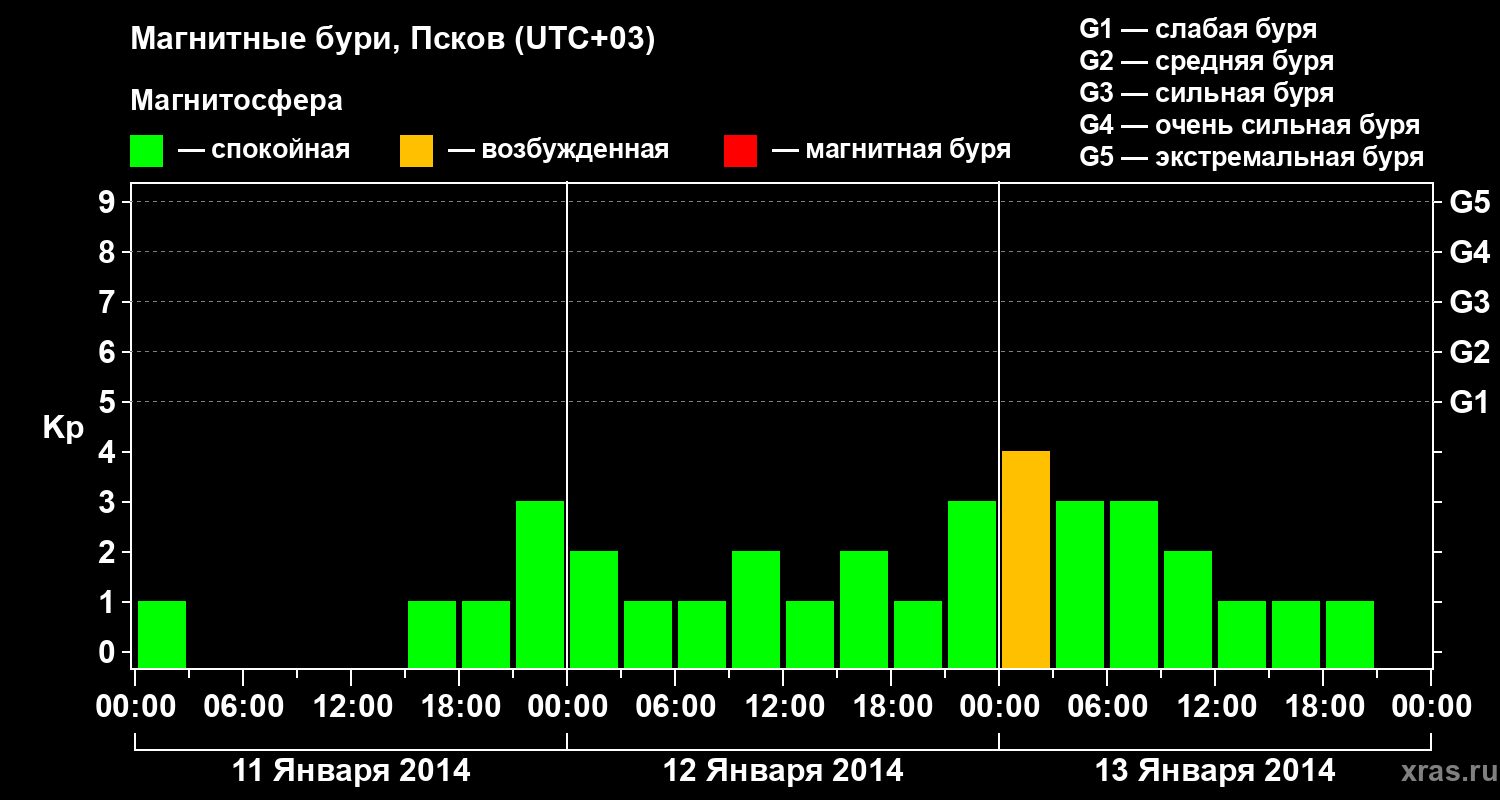Click the Kp 3 bar for 21:00 on 12 January
The image size is (1500, 800).
[972, 584]
